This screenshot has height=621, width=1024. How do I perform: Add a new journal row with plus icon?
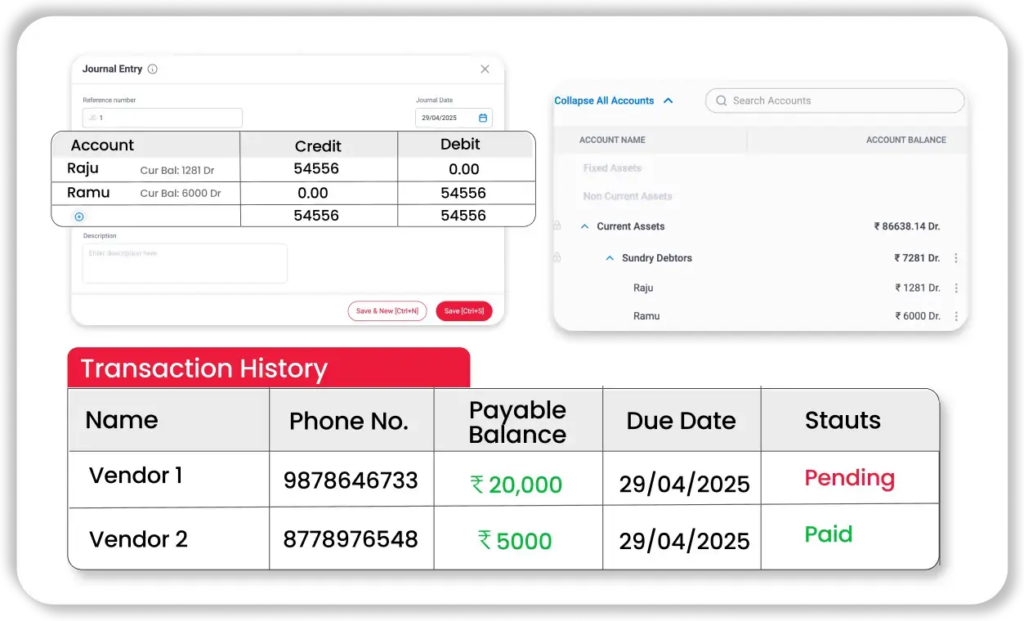click(79, 216)
